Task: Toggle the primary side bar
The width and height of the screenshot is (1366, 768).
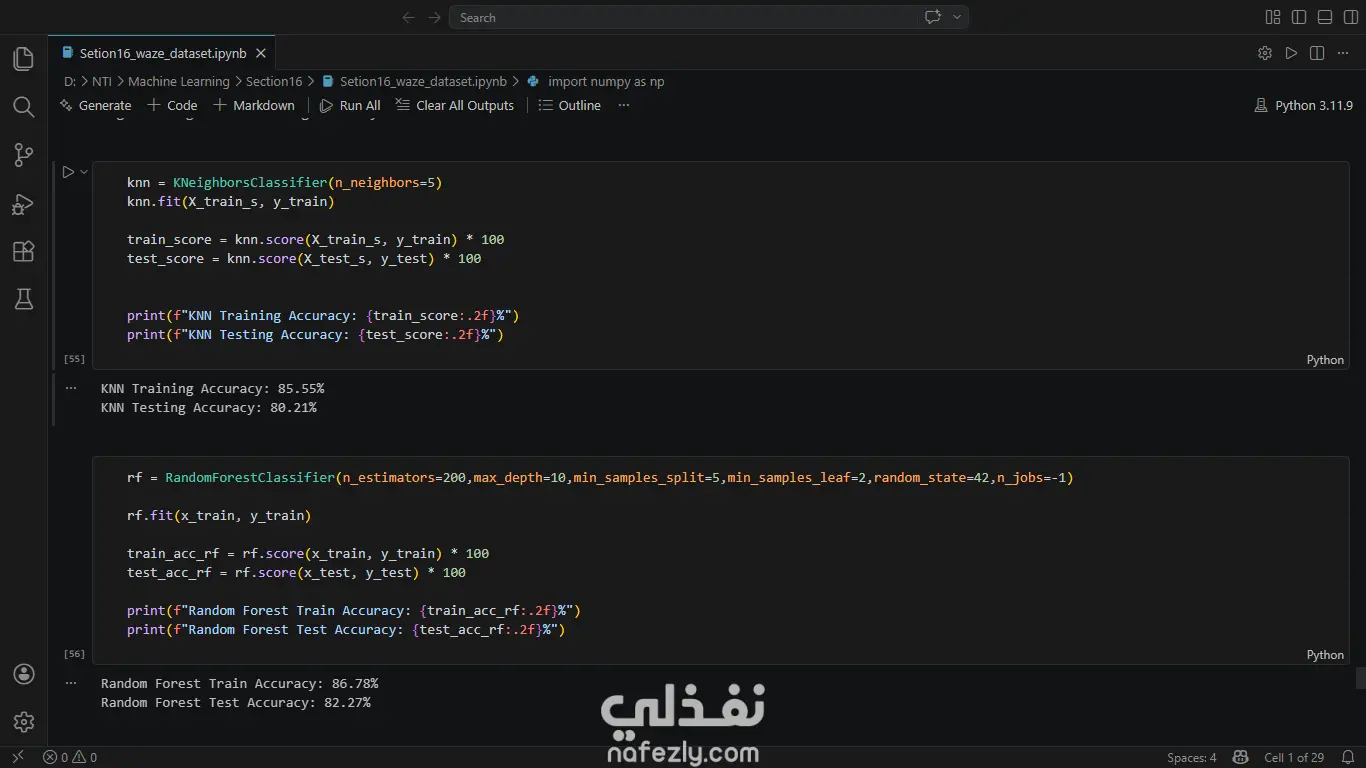Action: tap(1299, 17)
